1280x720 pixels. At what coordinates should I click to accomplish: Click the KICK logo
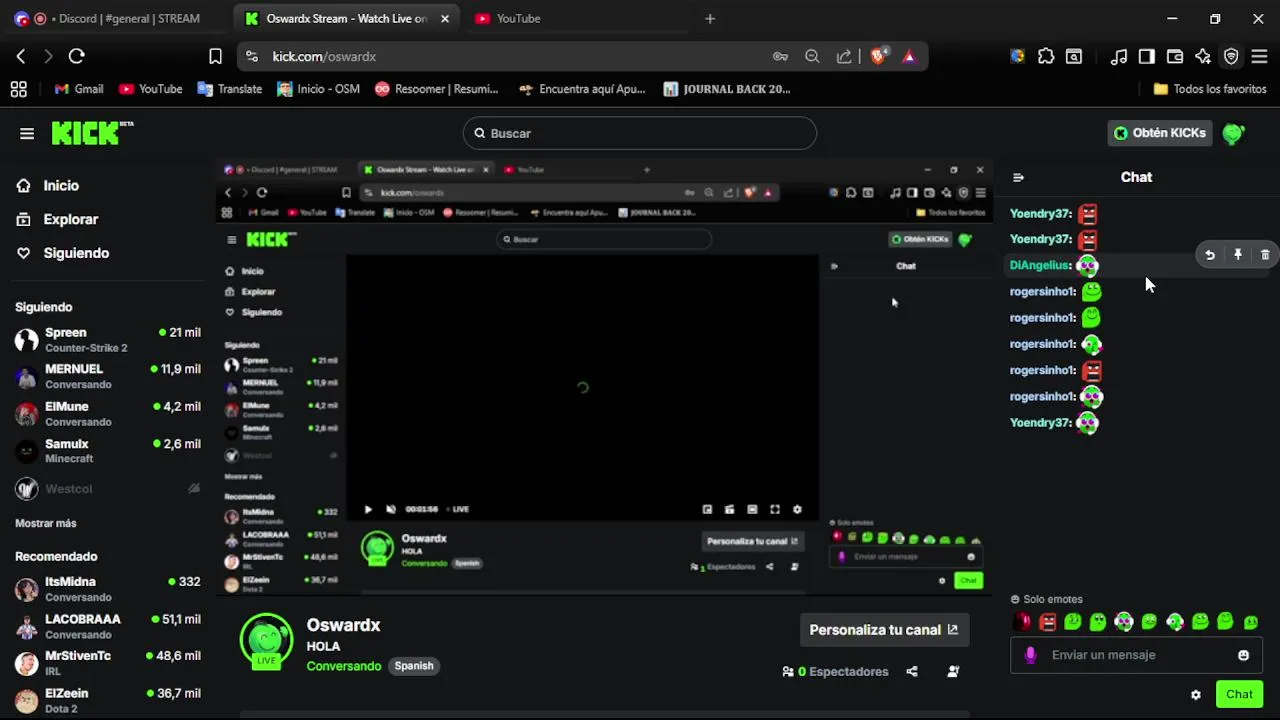click(x=92, y=133)
